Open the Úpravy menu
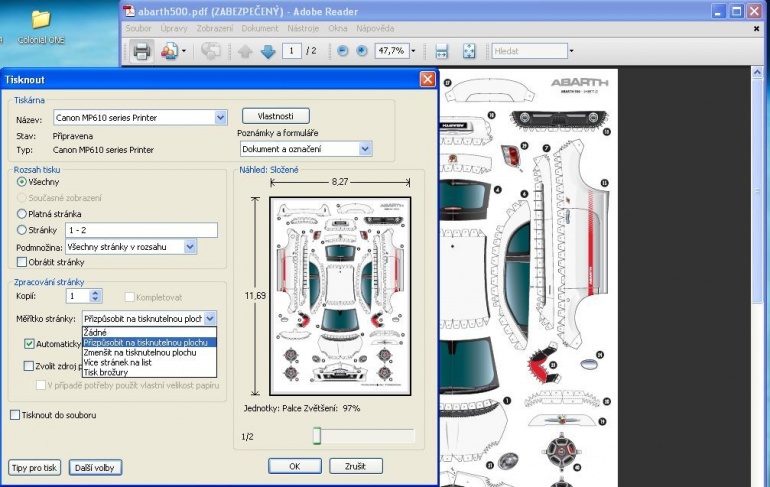 (174, 28)
